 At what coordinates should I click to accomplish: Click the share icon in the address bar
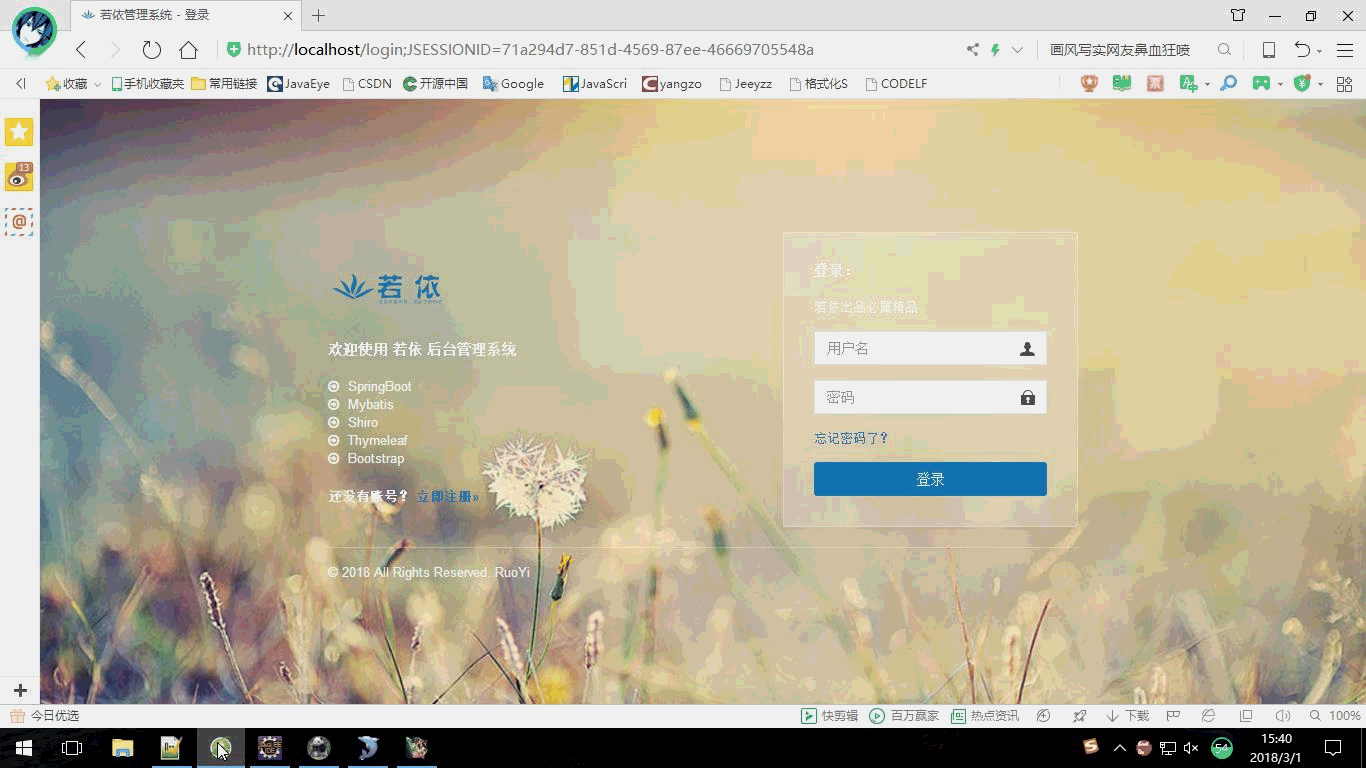[x=972, y=50]
